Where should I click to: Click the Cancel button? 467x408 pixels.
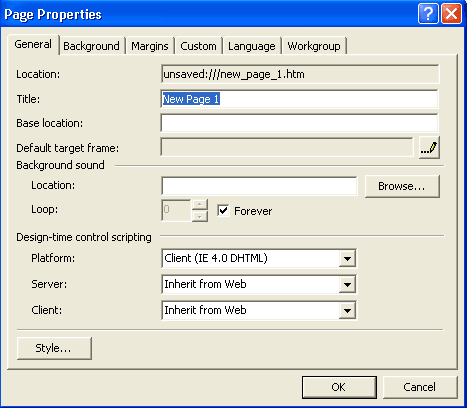tap(420, 387)
